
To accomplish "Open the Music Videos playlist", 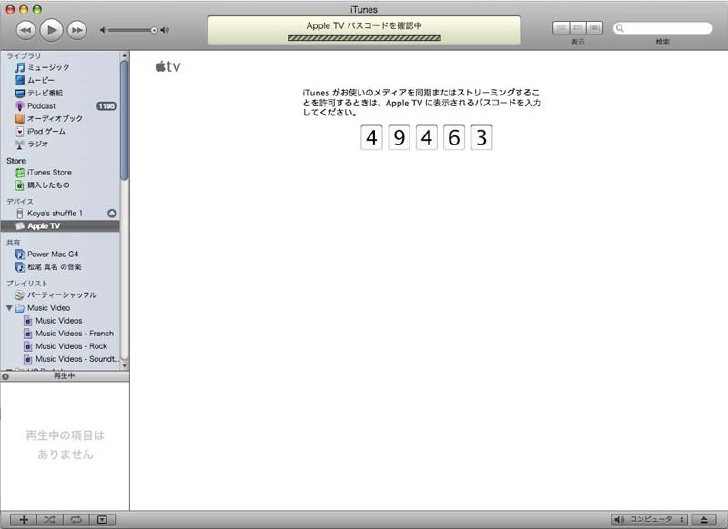I will [60, 321].
